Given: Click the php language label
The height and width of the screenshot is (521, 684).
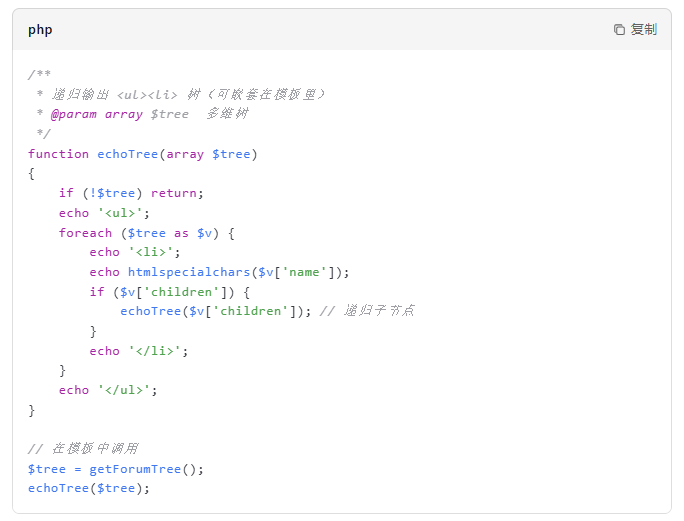Looking at the screenshot, I should pyautogui.click(x=40, y=30).
